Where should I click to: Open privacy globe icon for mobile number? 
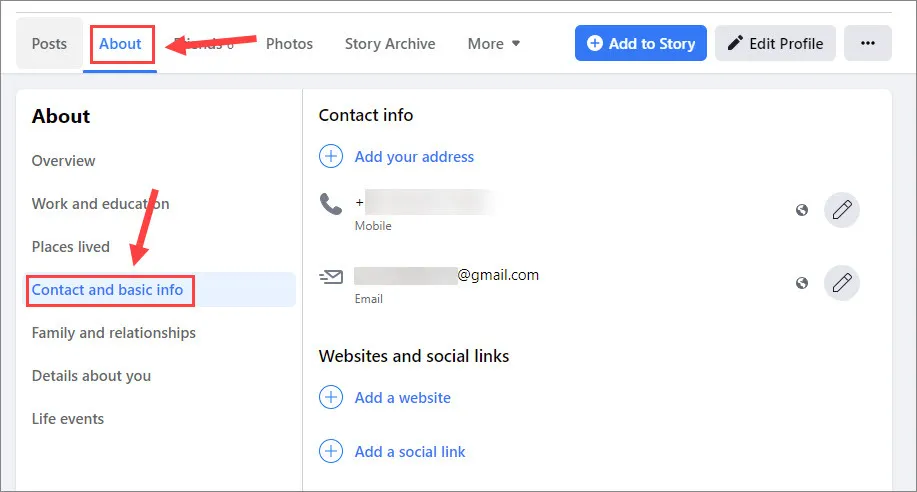pos(802,210)
